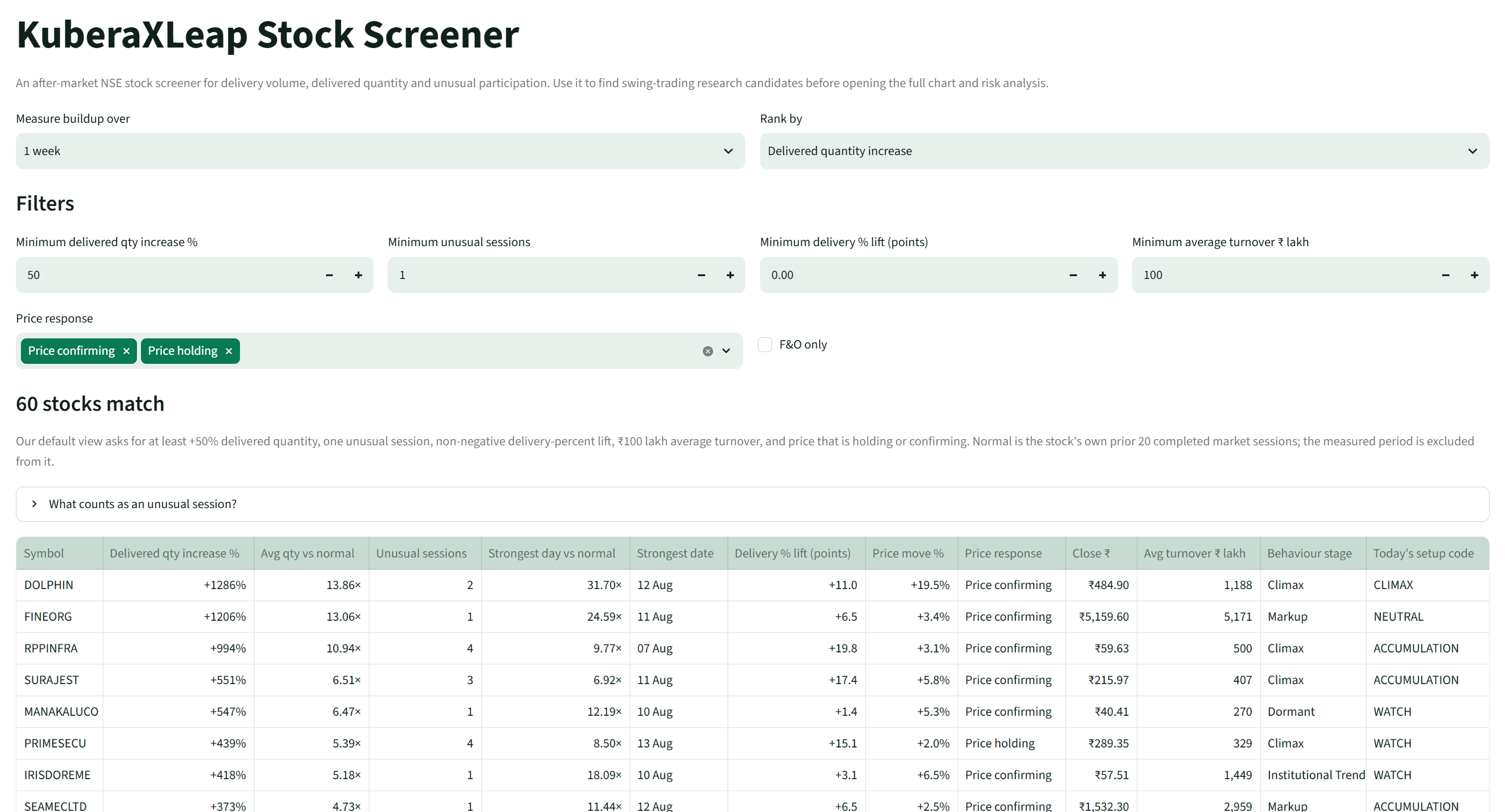Select the MANAKALUCO symbol cell
The width and height of the screenshot is (1505, 812).
tap(59, 711)
